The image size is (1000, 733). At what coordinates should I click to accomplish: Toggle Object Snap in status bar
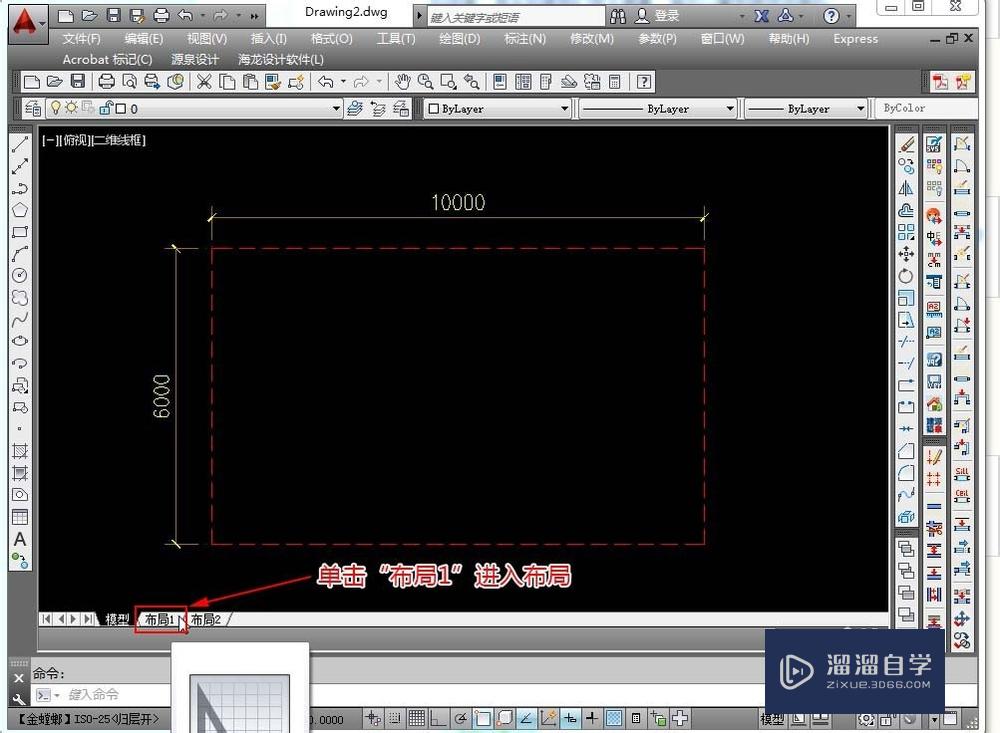point(483,718)
